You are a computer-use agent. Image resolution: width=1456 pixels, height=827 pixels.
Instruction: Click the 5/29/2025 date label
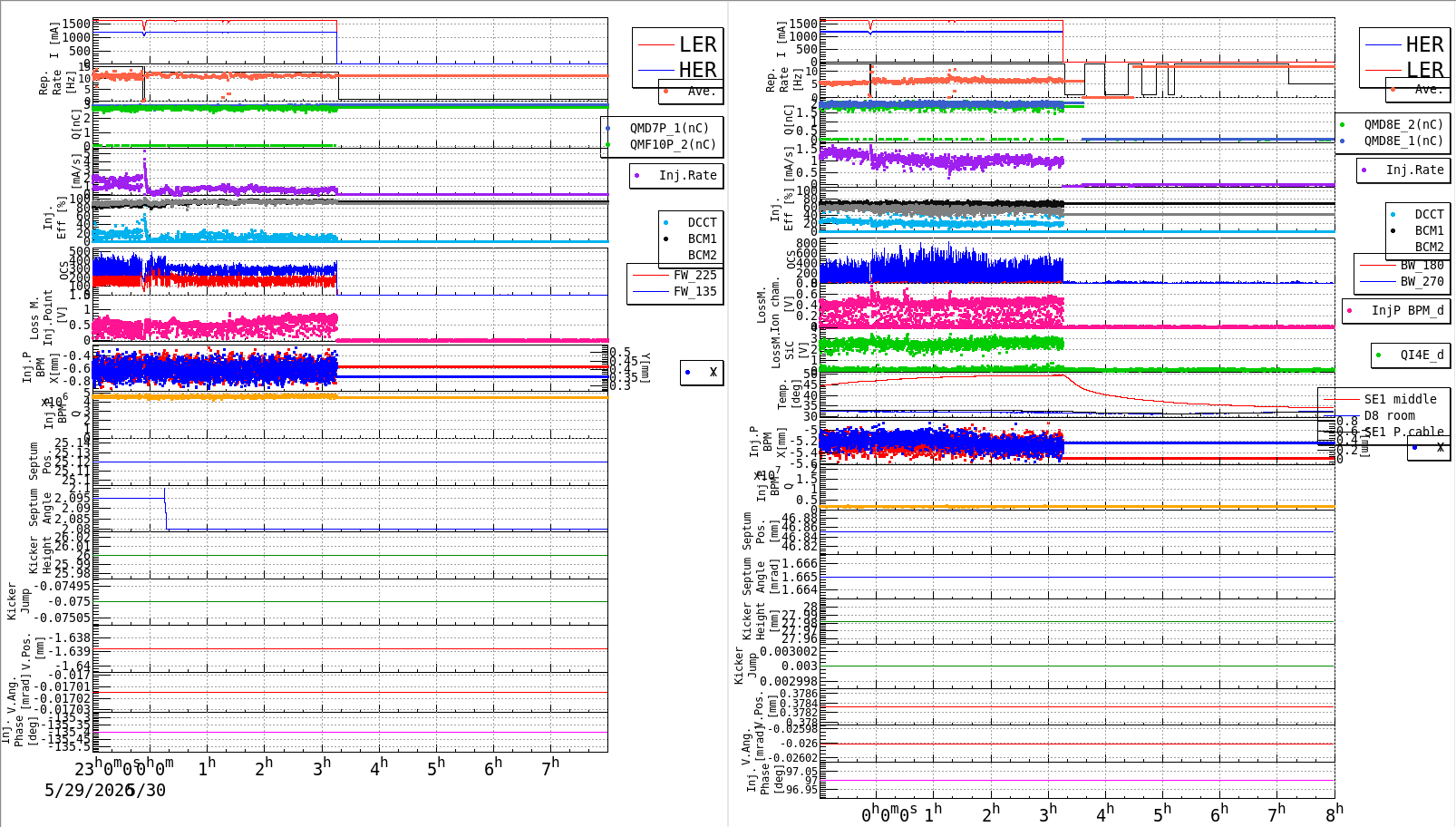click(x=90, y=791)
